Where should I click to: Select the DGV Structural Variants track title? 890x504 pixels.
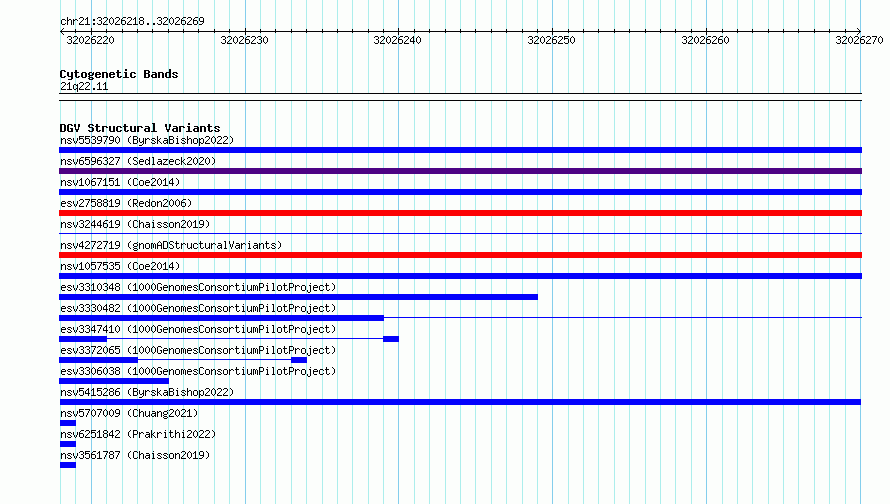point(140,128)
